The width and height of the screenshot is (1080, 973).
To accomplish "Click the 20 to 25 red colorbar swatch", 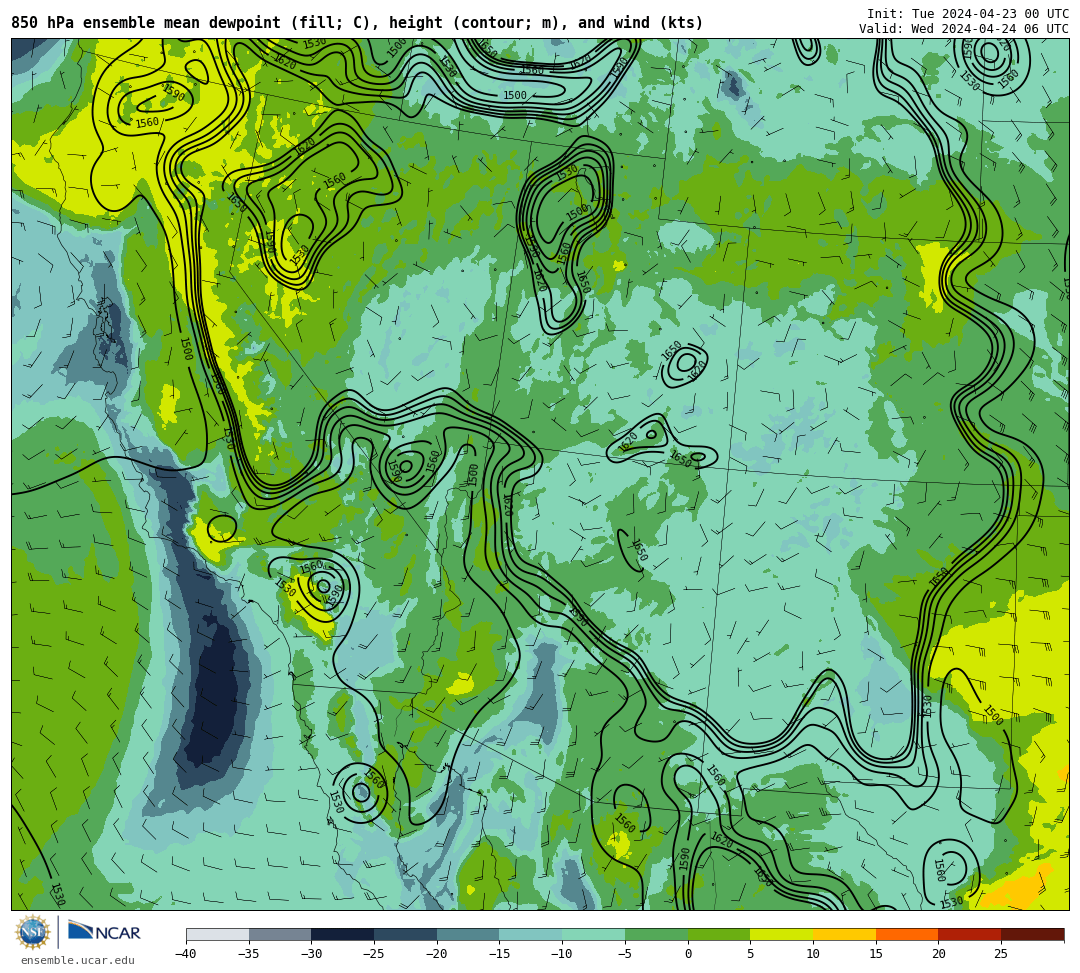I will tap(970, 934).
